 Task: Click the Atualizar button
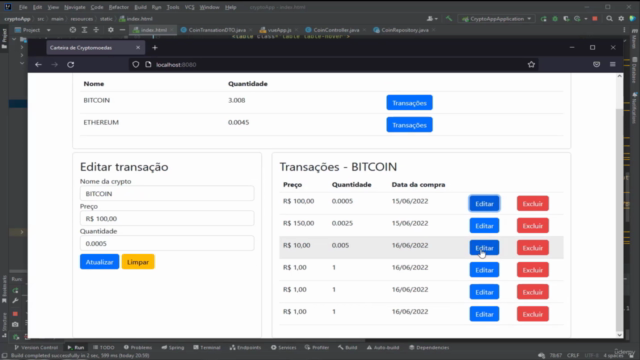tap(100, 262)
